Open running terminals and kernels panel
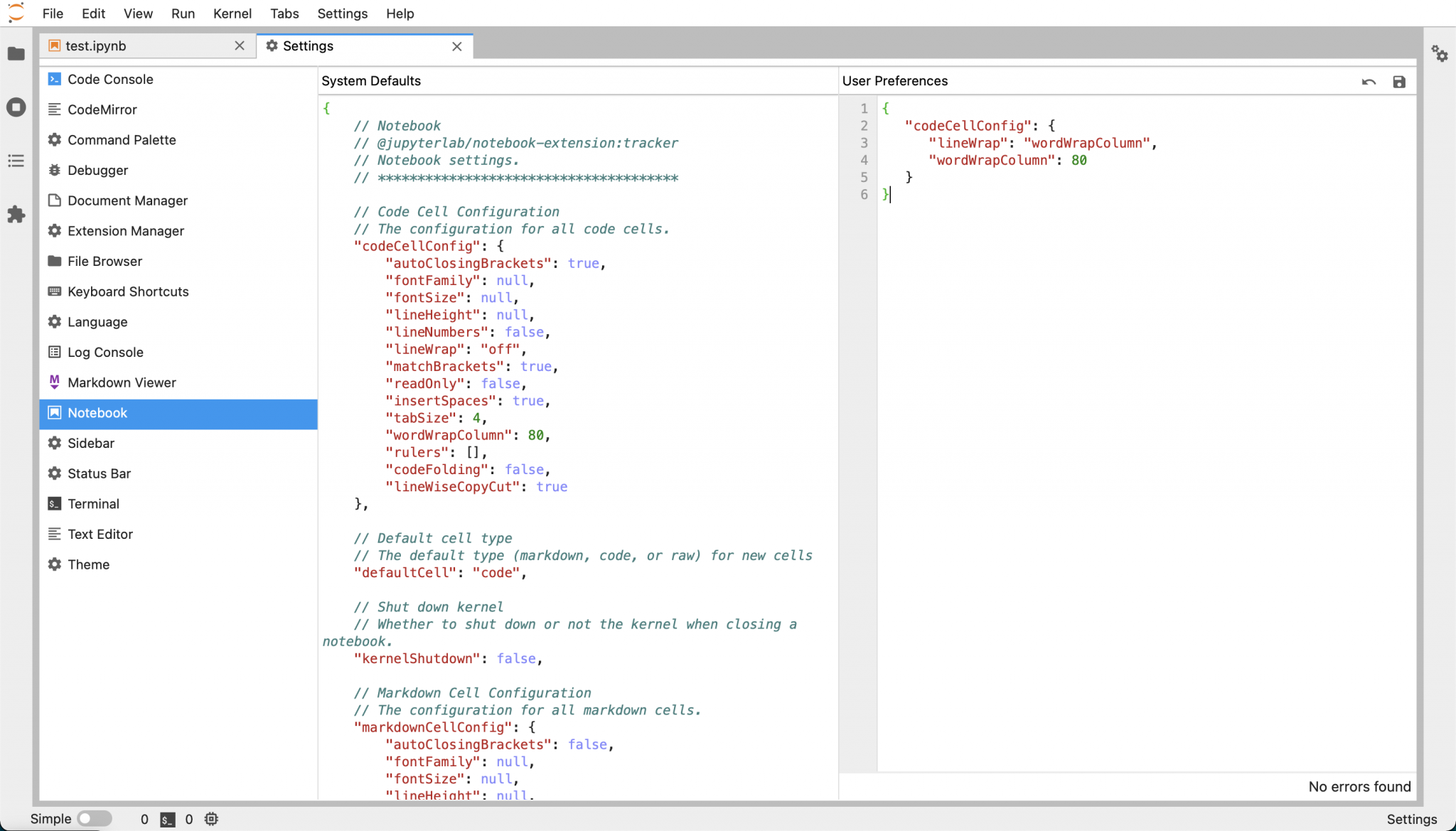The image size is (1456, 831). (x=16, y=107)
